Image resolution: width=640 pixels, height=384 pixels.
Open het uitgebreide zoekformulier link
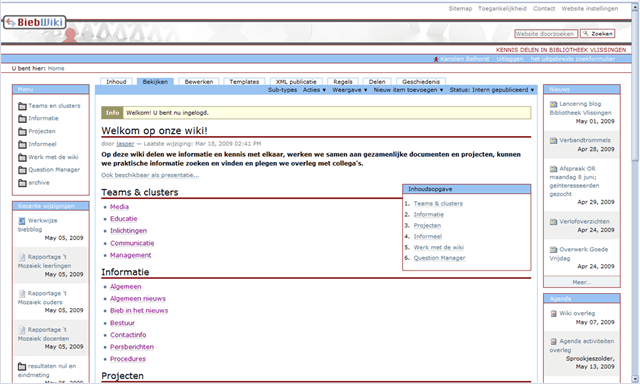tap(573, 59)
